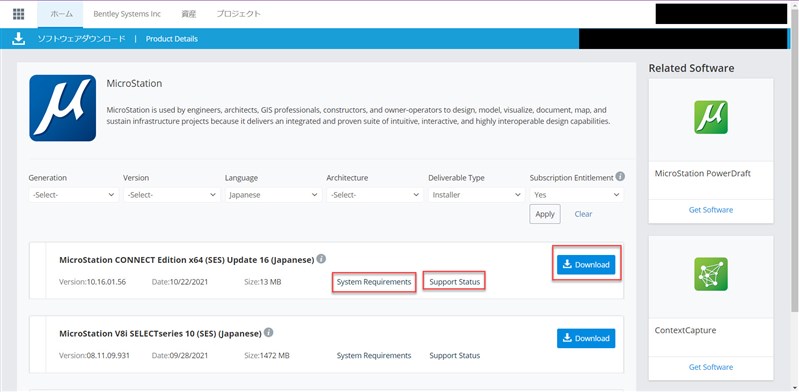
Task: Click the Apply filter button
Action: [545, 214]
